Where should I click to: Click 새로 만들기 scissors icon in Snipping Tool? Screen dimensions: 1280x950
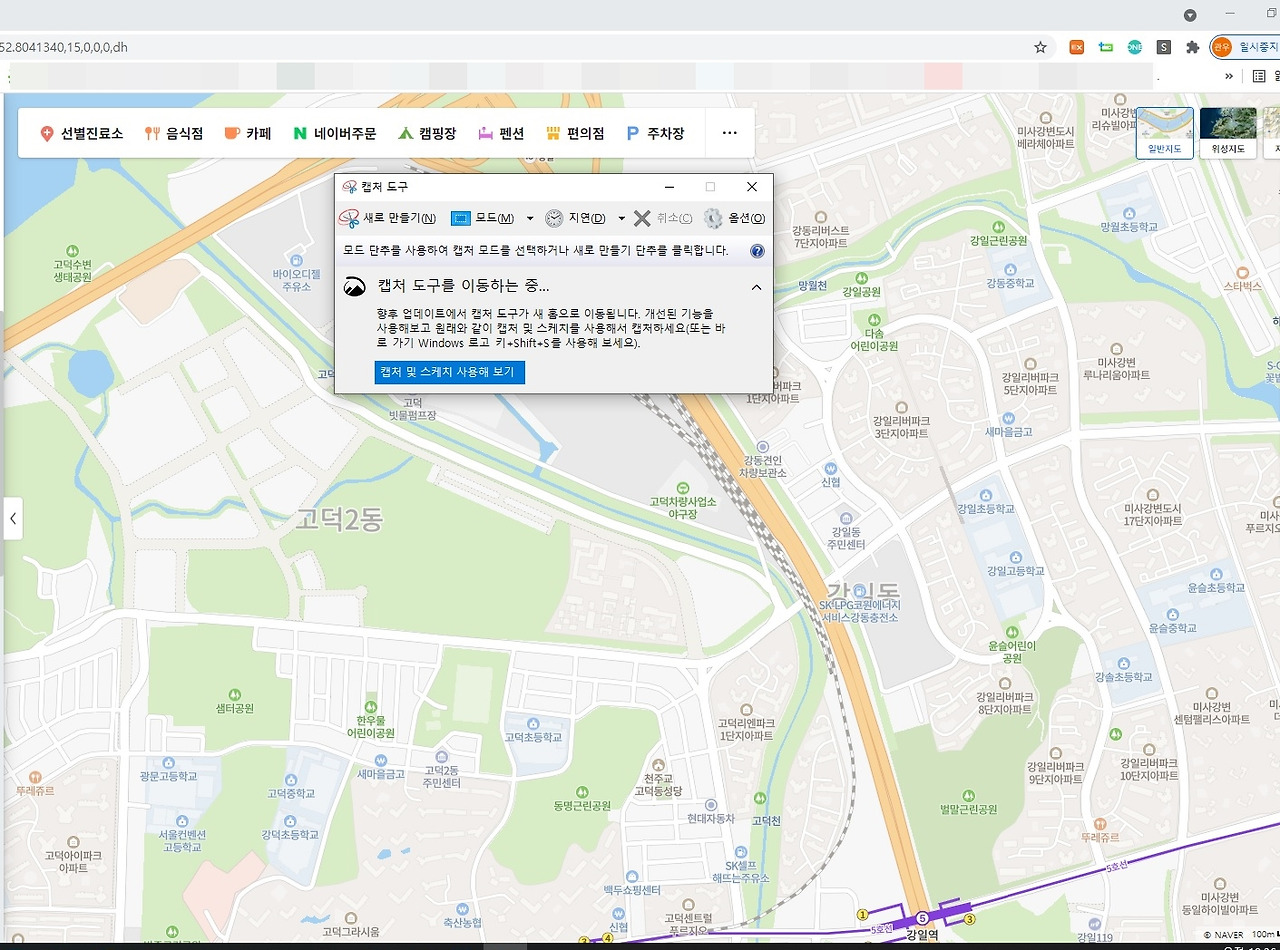349,218
